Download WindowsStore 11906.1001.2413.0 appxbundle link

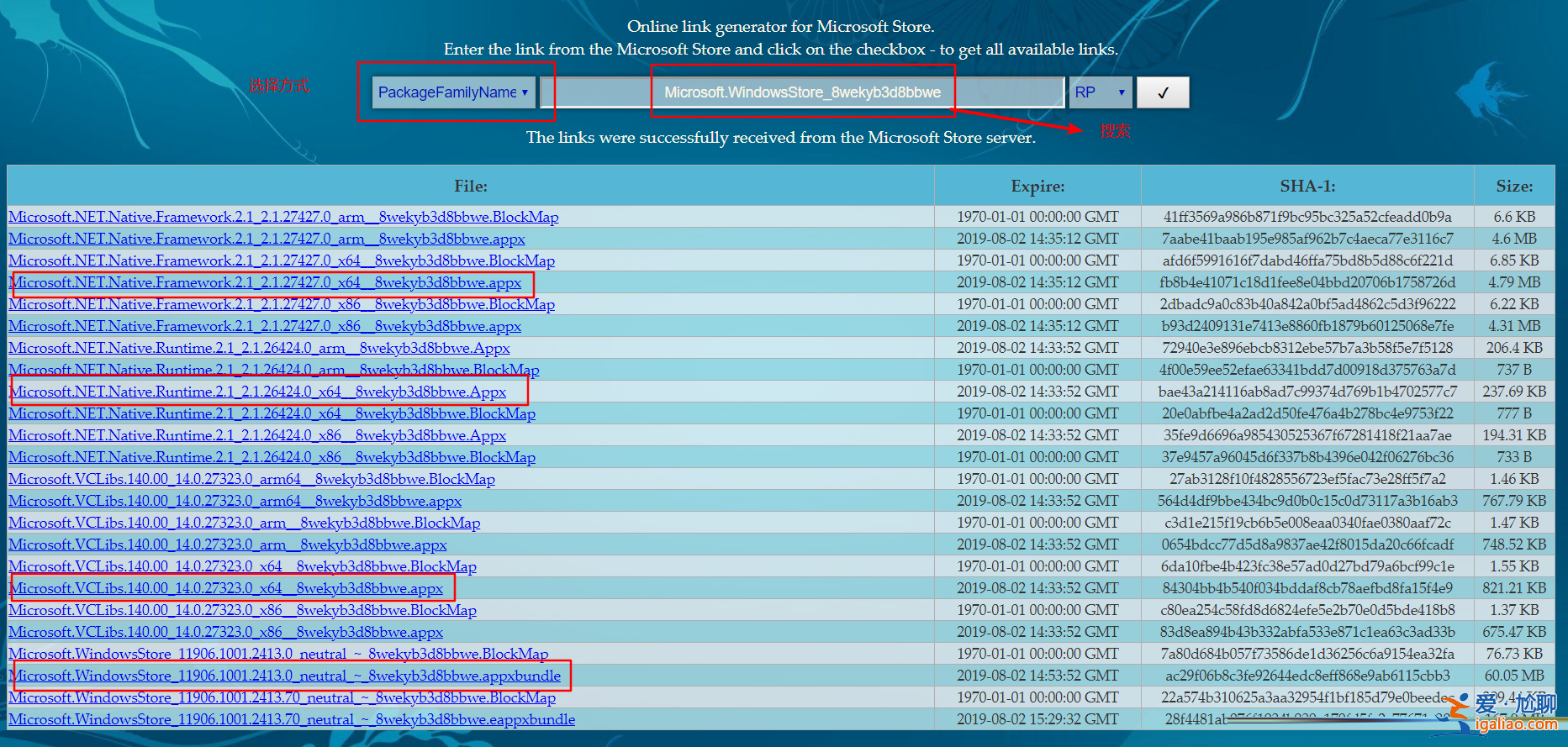pyautogui.click(x=285, y=676)
